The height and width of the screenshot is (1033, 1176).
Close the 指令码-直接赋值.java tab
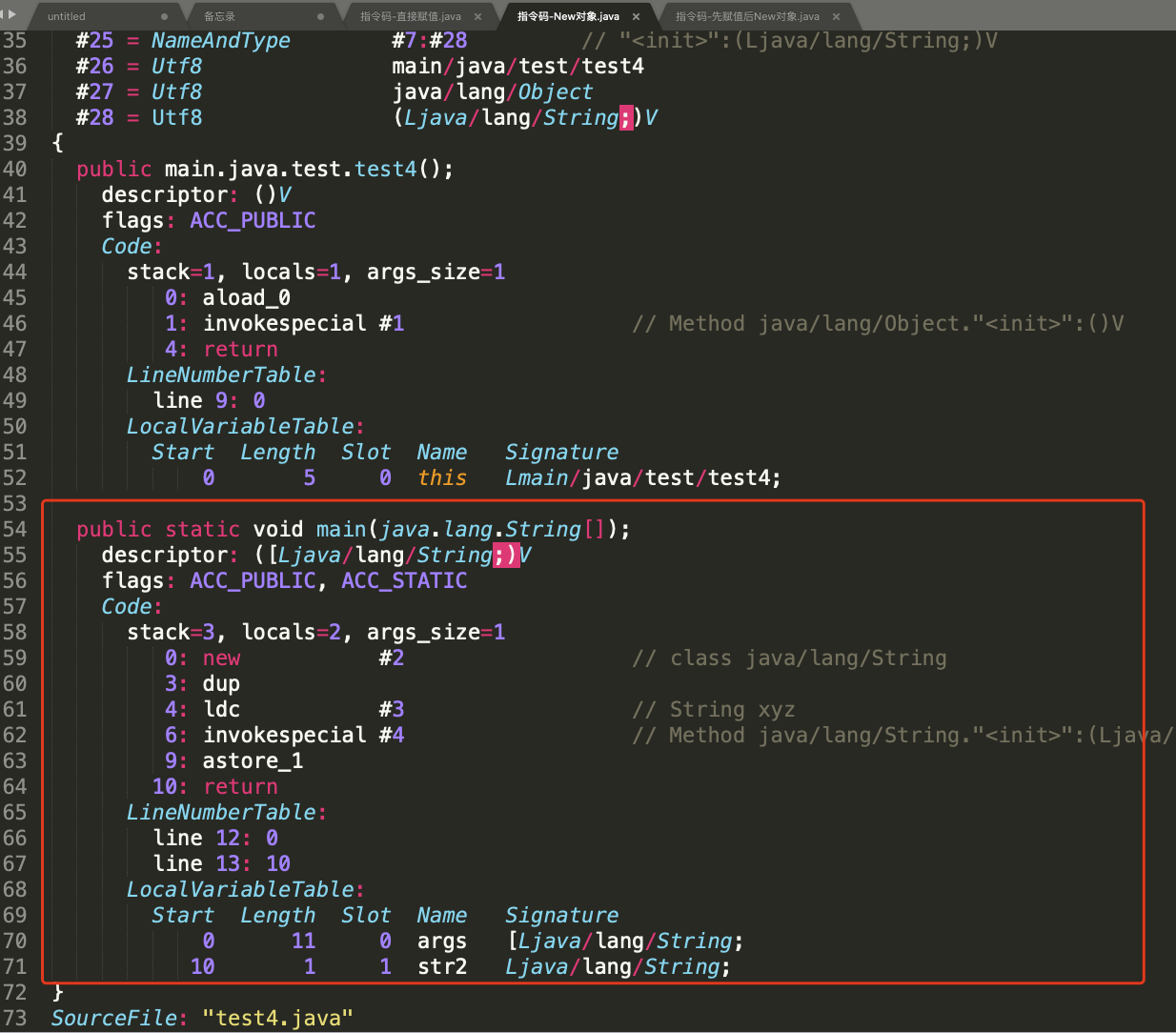click(x=477, y=16)
